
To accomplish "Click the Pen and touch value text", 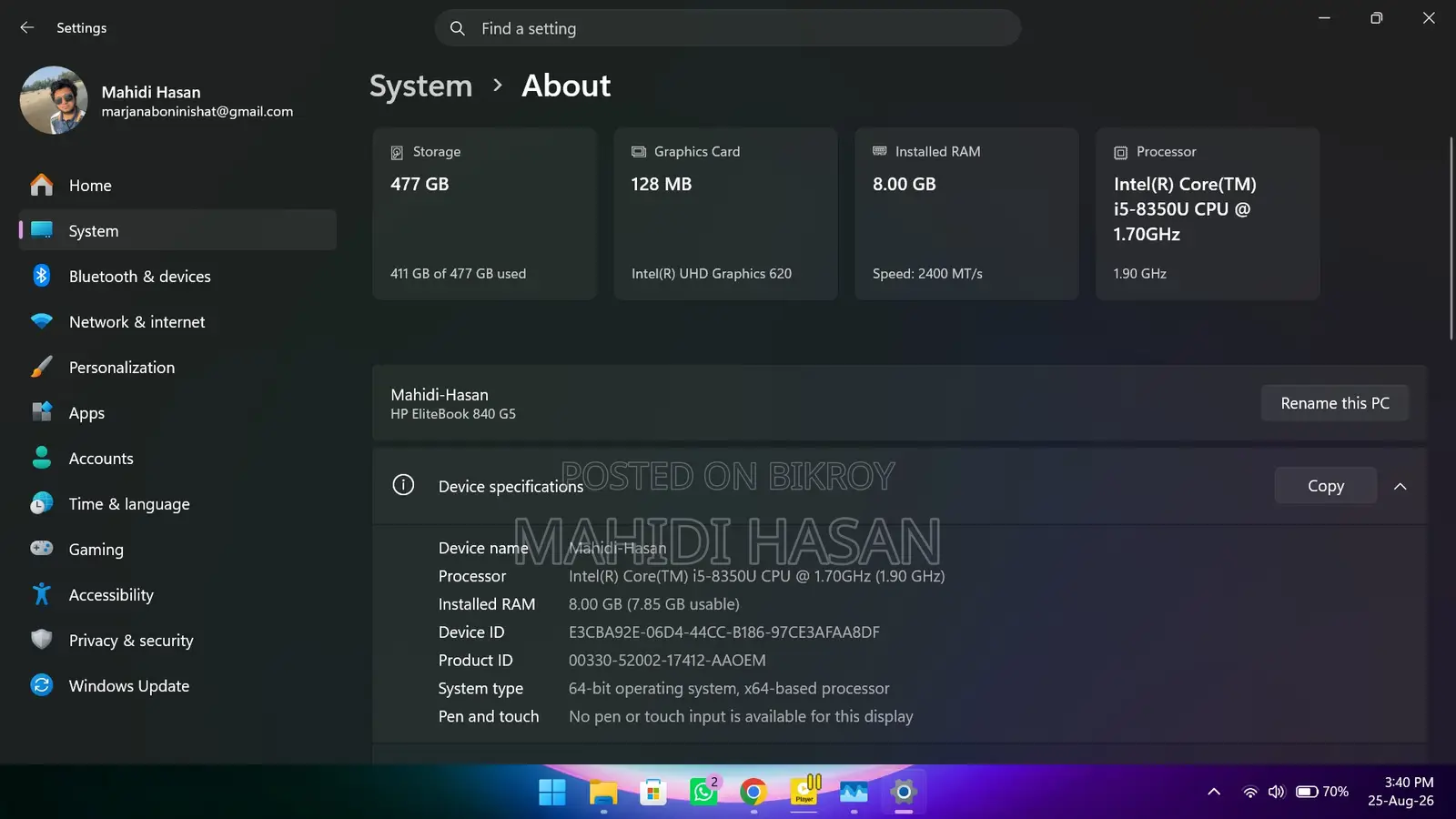I will 741,717.
